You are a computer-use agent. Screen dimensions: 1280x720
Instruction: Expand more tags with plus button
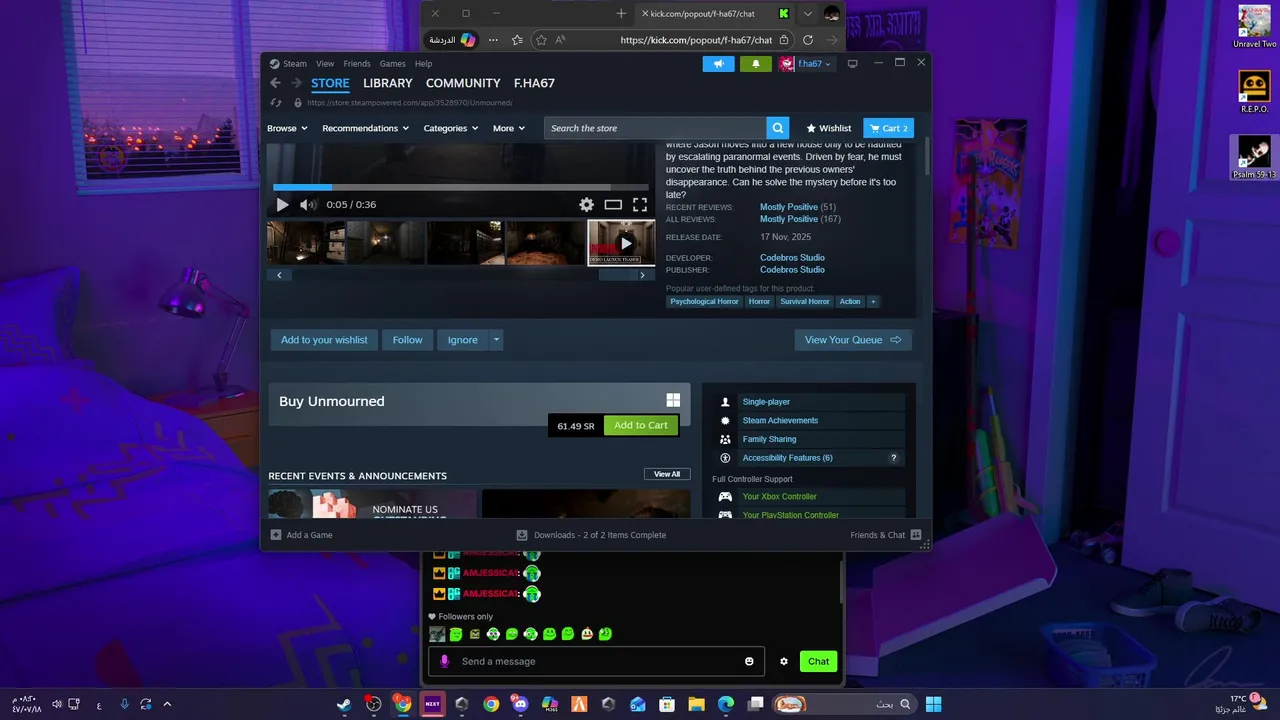tap(873, 301)
